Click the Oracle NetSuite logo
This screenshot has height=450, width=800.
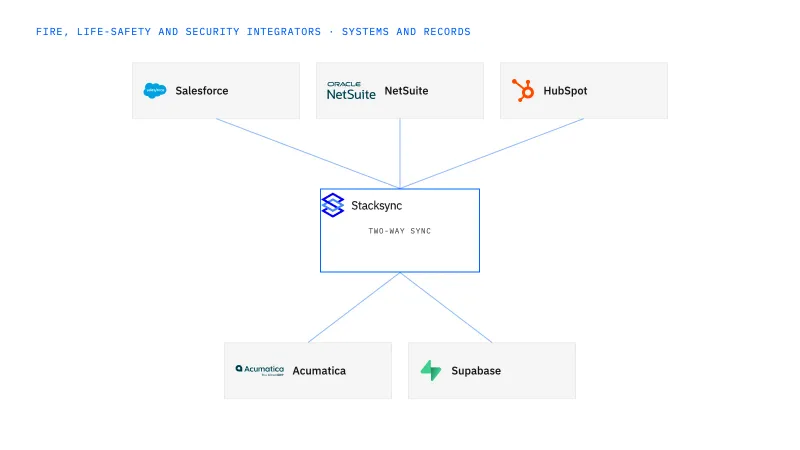(351, 91)
